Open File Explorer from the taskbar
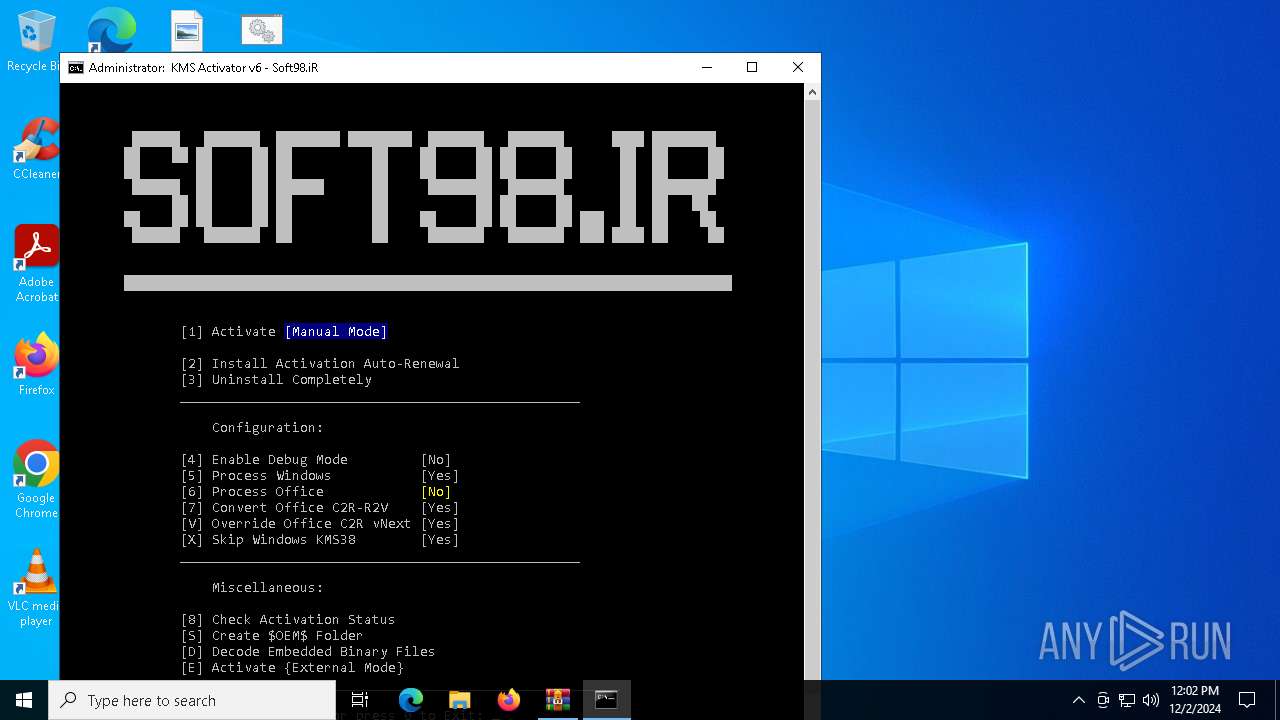Viewport: 1280px width, 720px height. 460,700
